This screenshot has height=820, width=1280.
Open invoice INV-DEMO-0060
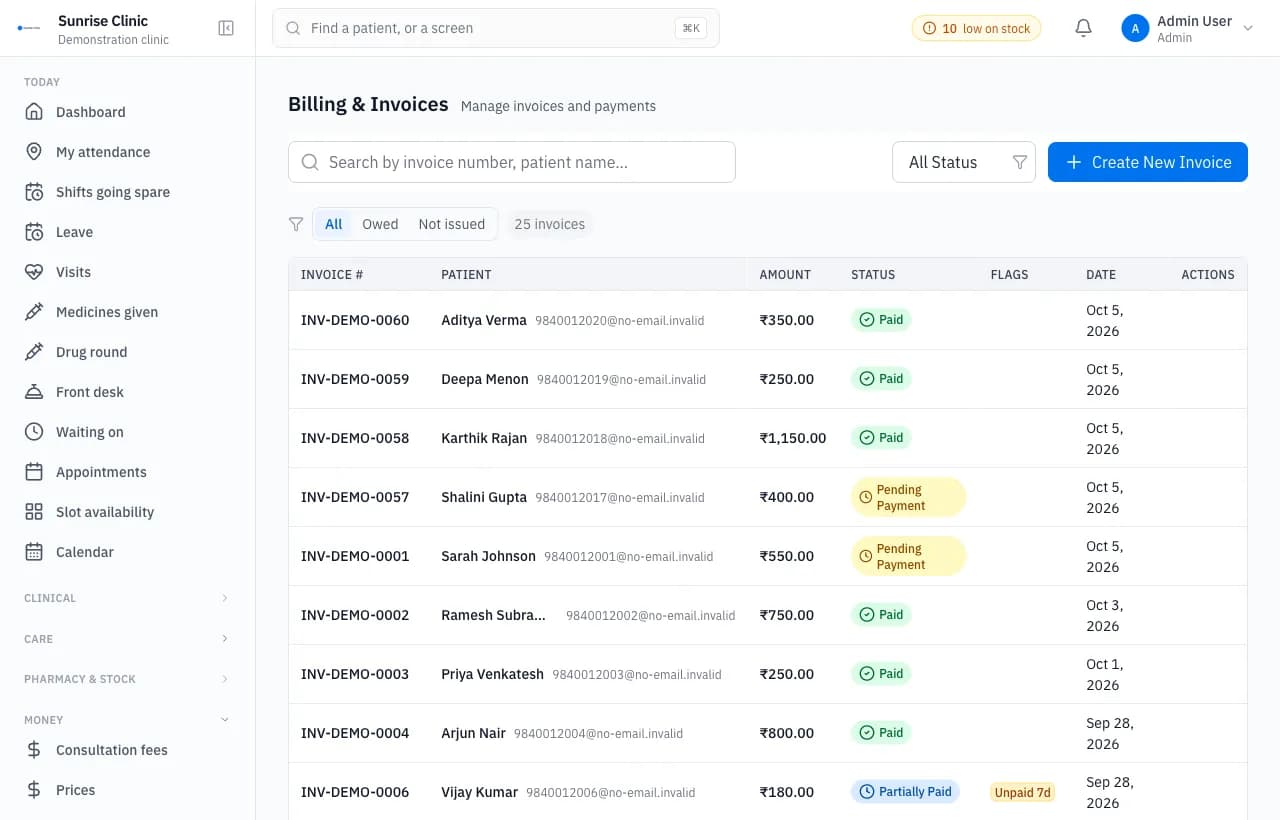tap(355, 320)
